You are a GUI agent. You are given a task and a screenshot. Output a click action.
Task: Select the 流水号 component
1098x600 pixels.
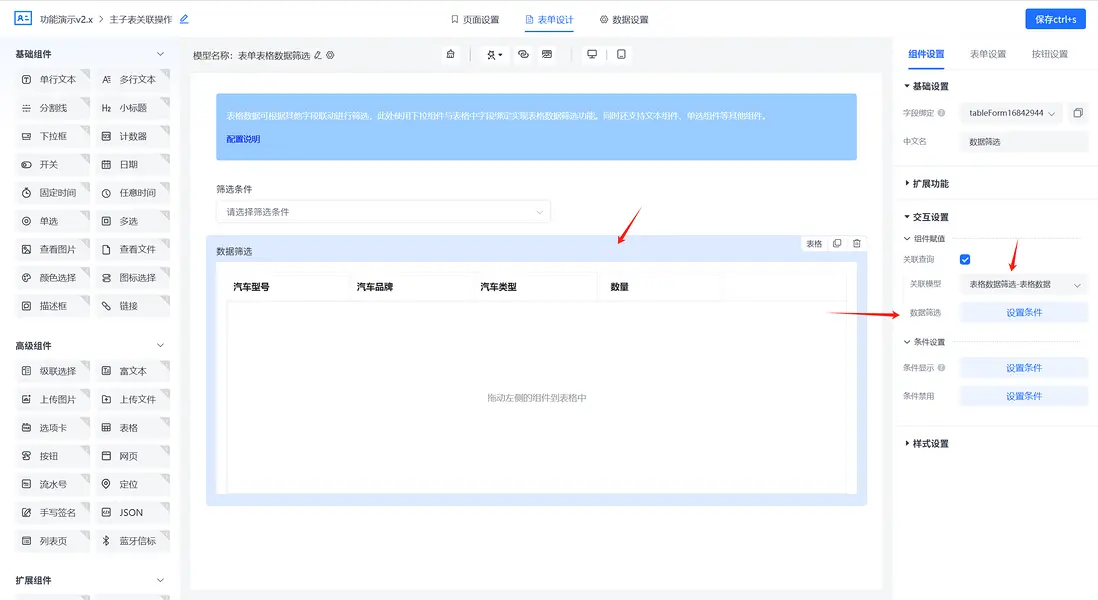coord(53,484)
